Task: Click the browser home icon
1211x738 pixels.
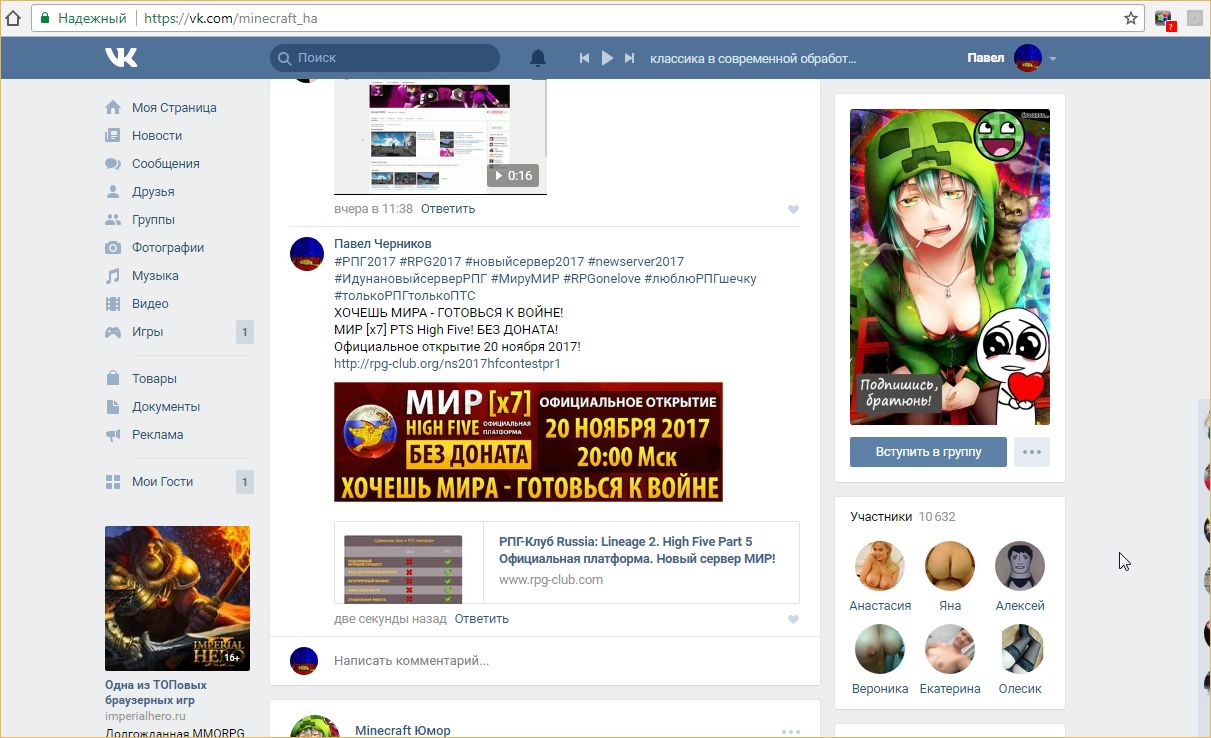Action: (x=13, y=18)
